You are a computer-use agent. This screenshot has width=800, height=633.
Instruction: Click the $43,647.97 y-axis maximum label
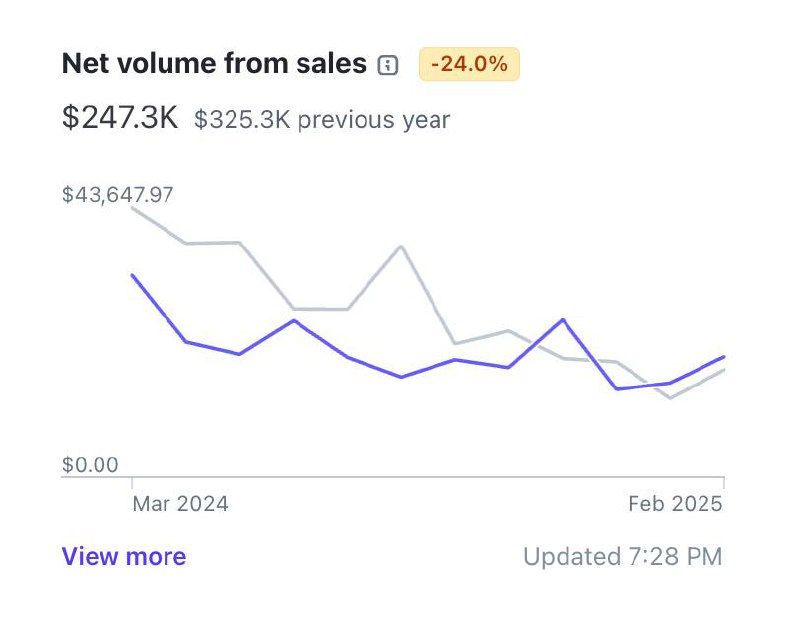pyautogui.click(x=118, y=194)
